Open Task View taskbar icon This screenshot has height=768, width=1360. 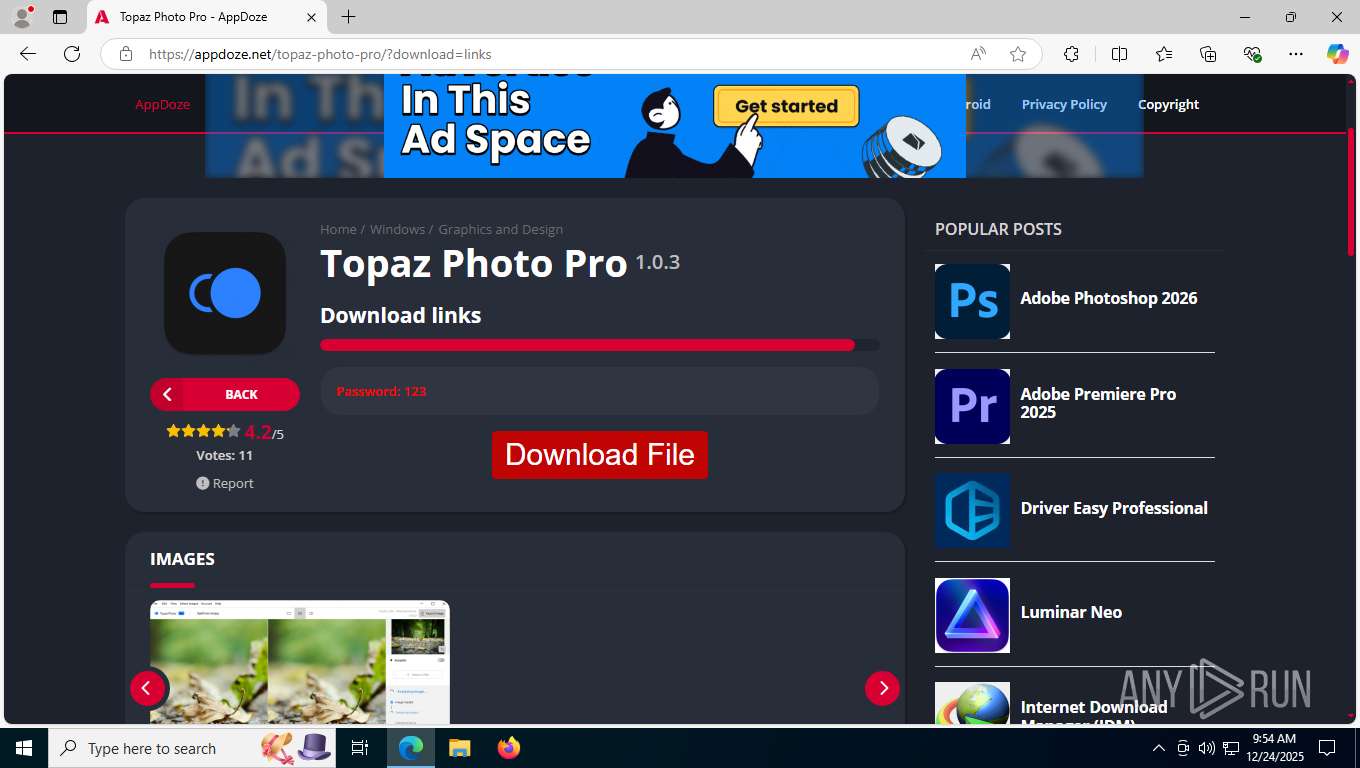click(360, 748)
